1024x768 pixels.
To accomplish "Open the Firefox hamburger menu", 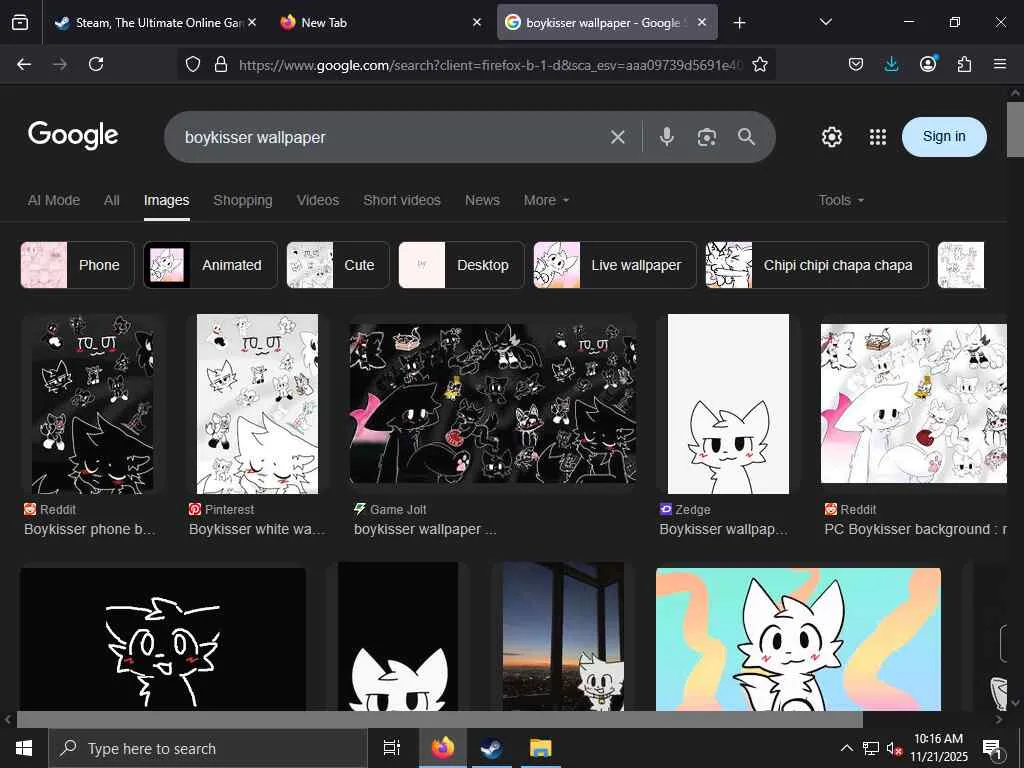I will pos(1000,64).
